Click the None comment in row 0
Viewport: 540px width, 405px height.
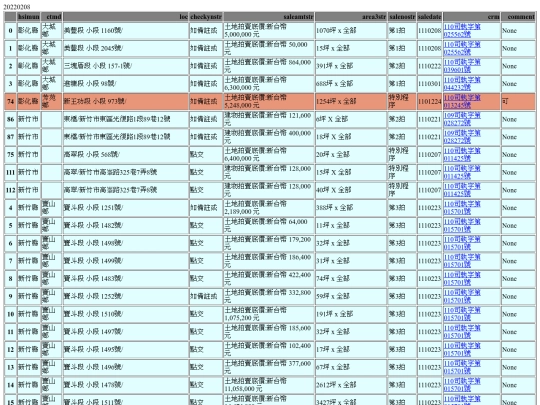click(x=519, y=30)
